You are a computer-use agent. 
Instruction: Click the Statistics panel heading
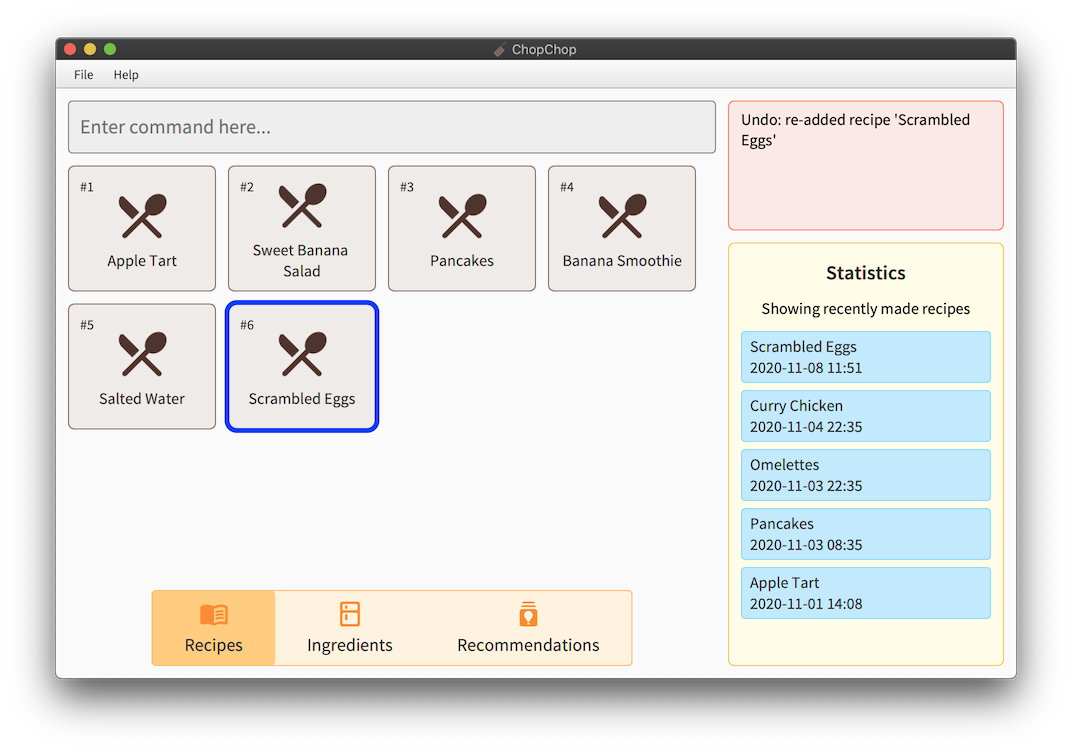[x=866, y=273]
